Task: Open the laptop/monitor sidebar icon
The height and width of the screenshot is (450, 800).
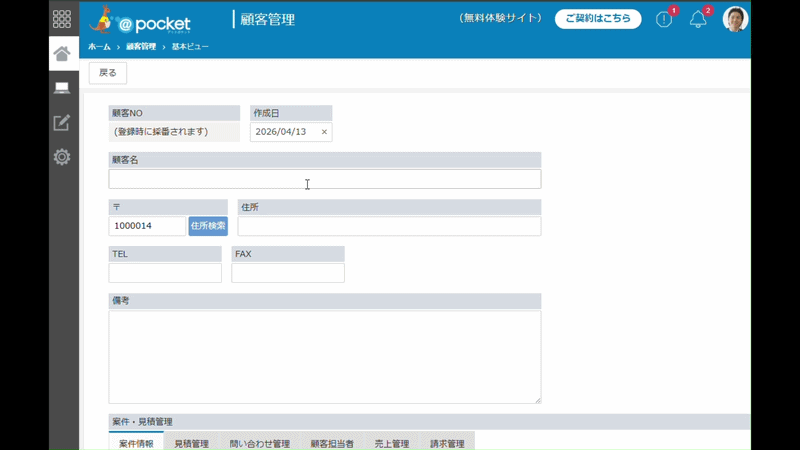Action: (x=62, y=88)
